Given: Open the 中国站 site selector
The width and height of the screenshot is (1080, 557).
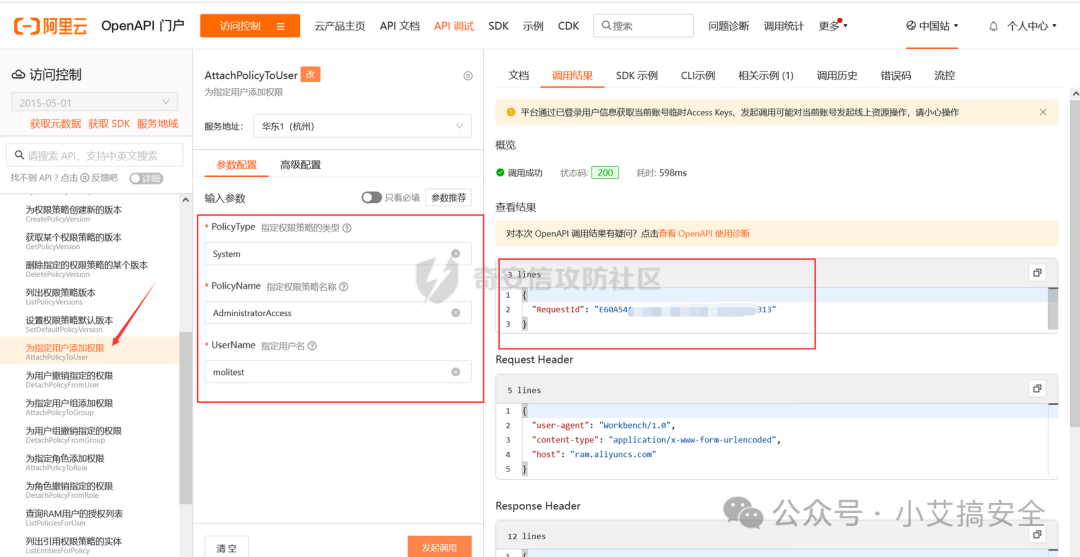Looking at the screenshot, I should pyautogui.click(x=932, y=26).
